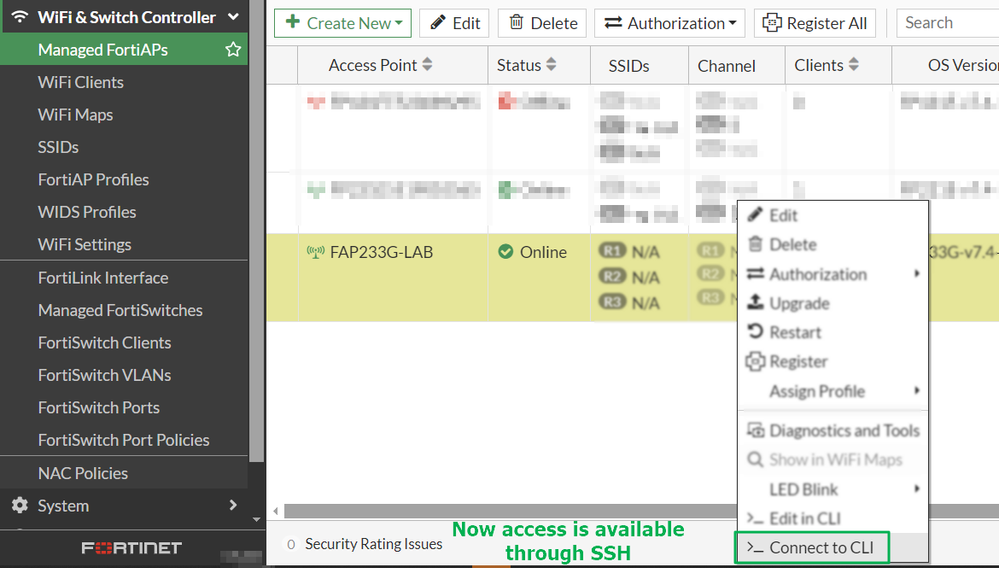Click FAP233G-LAB antenna icon

click(315, 252)
